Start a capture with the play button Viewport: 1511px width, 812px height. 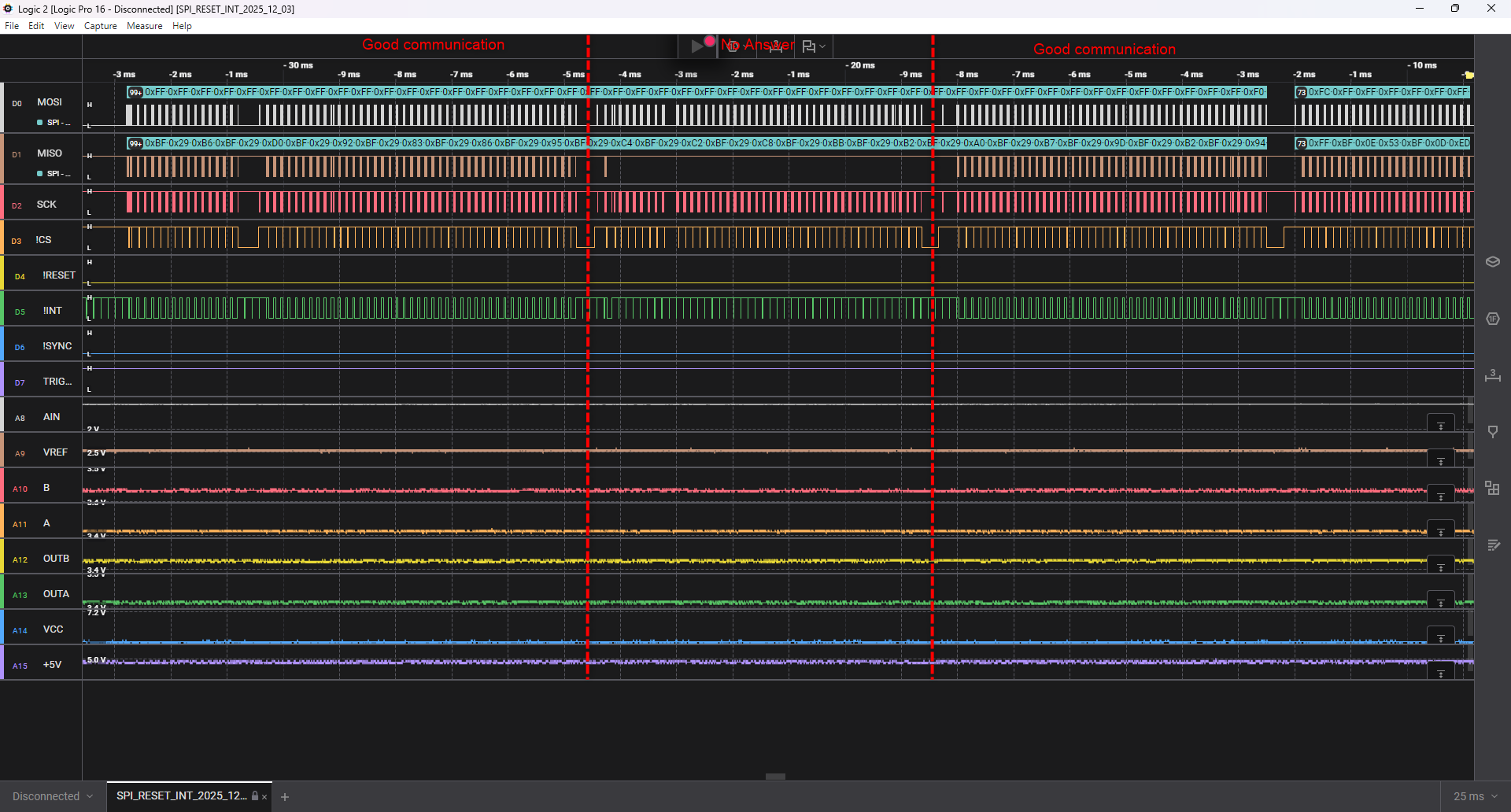pos(697,46)
